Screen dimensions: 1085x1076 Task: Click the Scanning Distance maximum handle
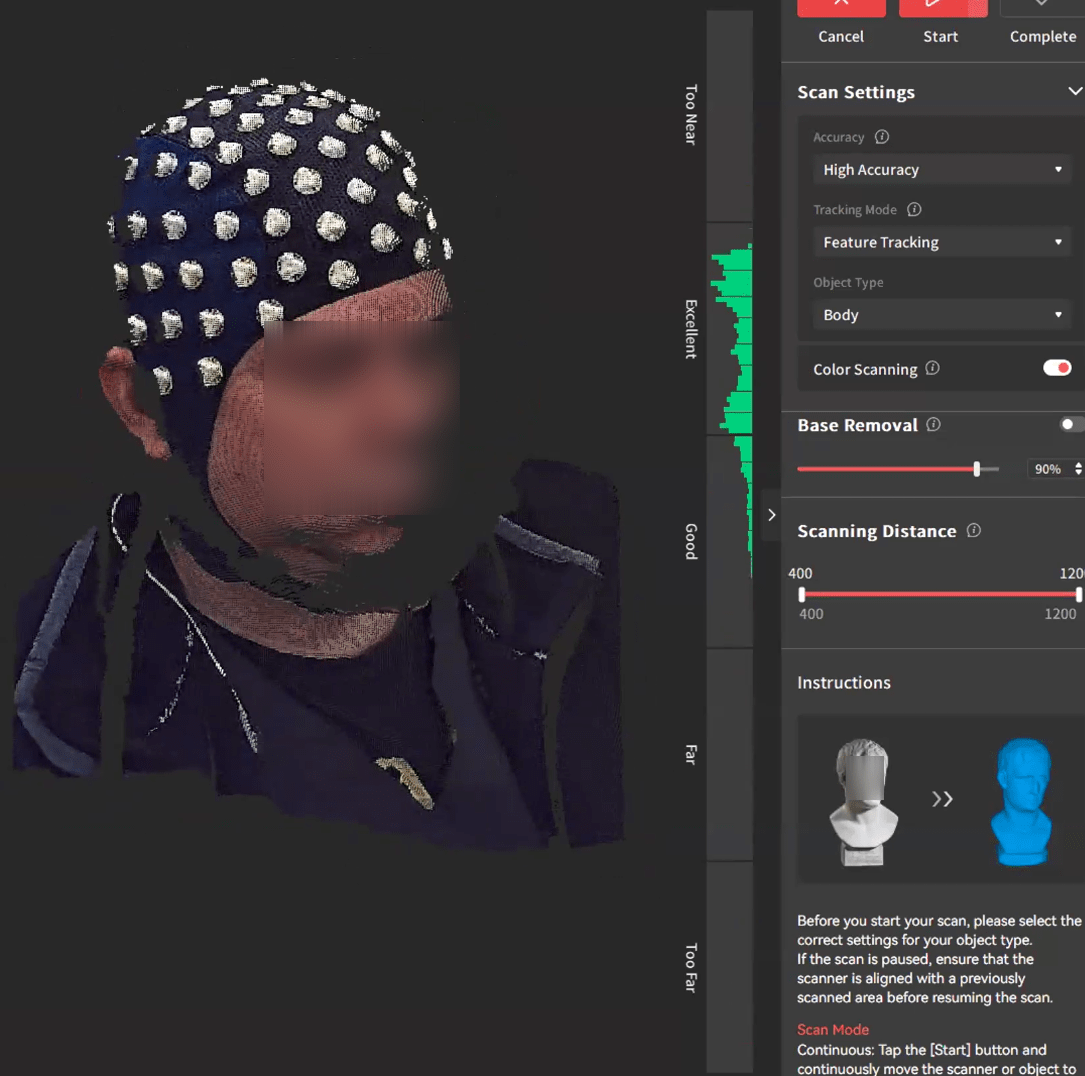click(1078, 594)
